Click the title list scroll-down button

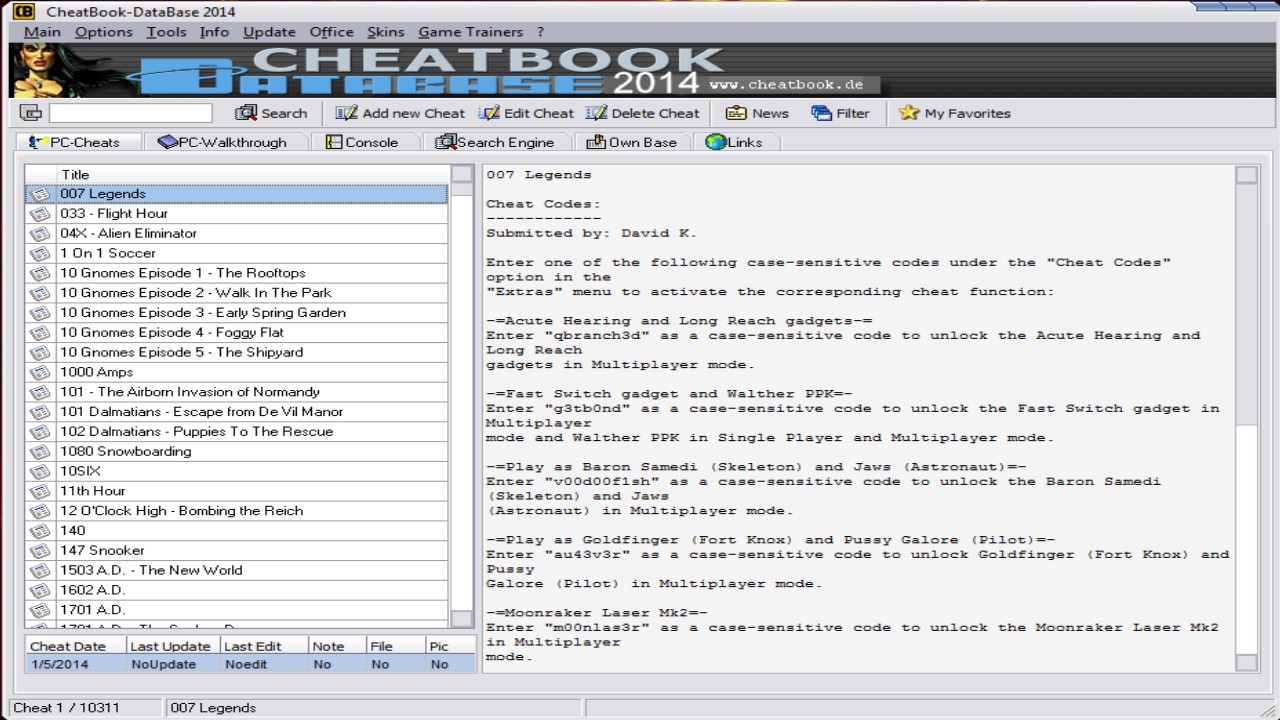point(461,619)
